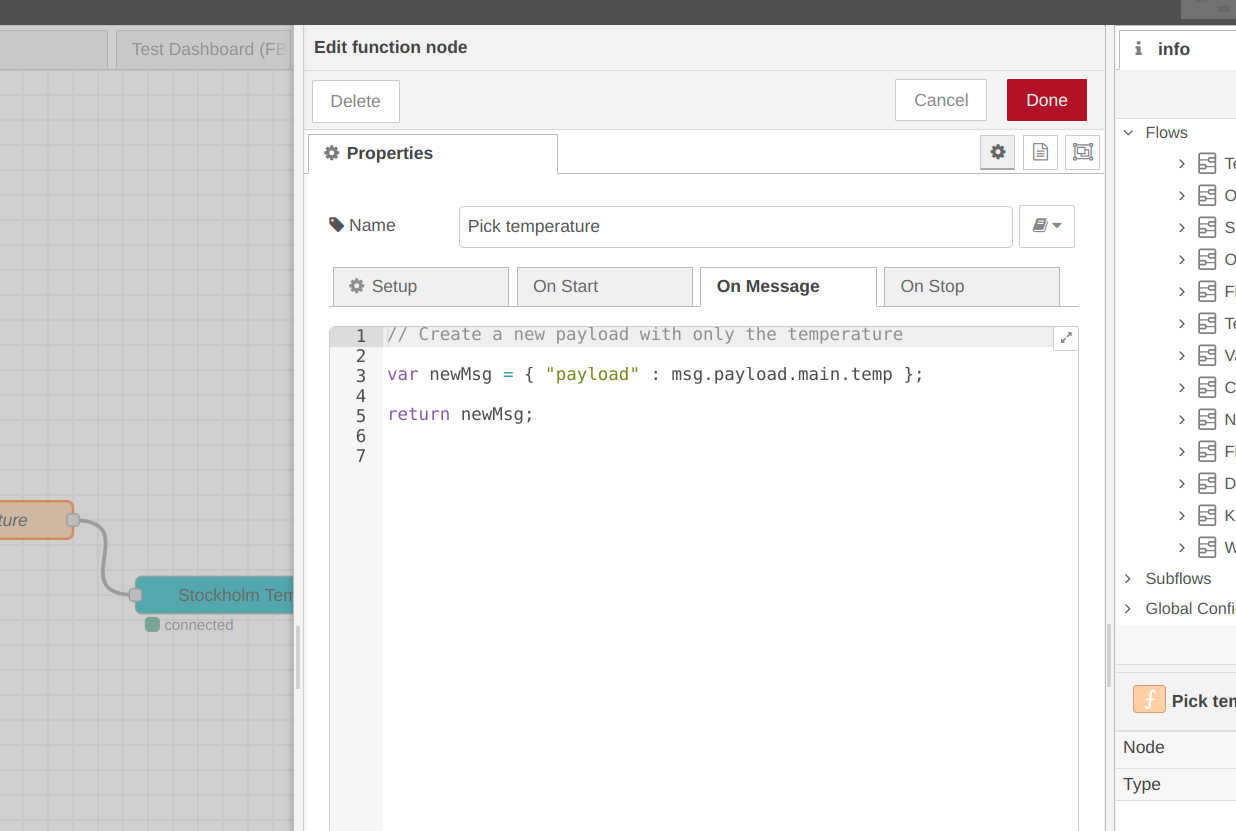This screenshot has height=831, width=1236.
Task: Switch to the On Stop tab
Action: pos(972,286)
